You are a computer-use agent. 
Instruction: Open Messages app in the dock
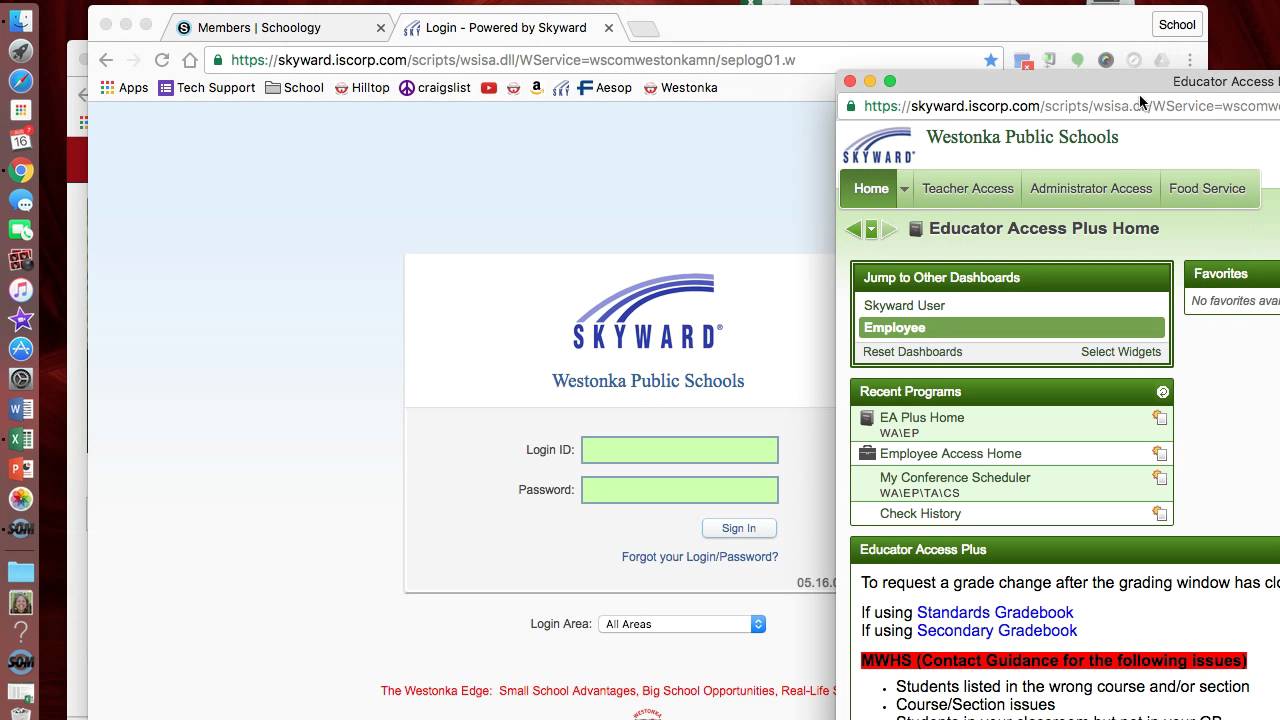(21, 200)
